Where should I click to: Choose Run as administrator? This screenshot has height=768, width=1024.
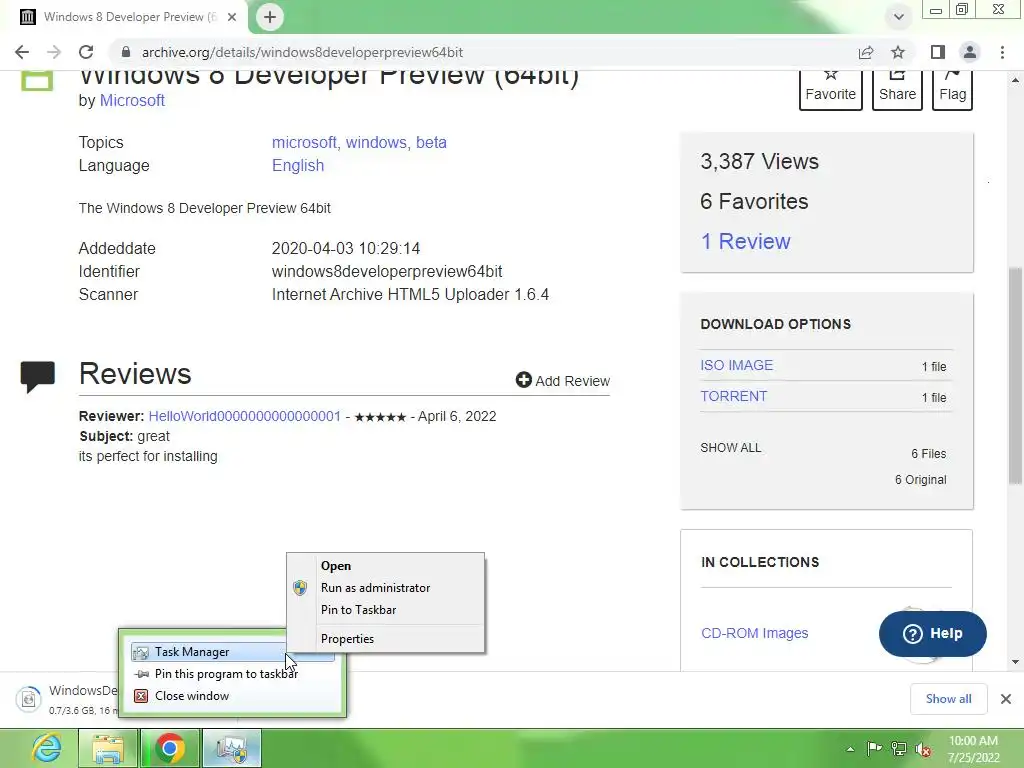coord(386,588)
